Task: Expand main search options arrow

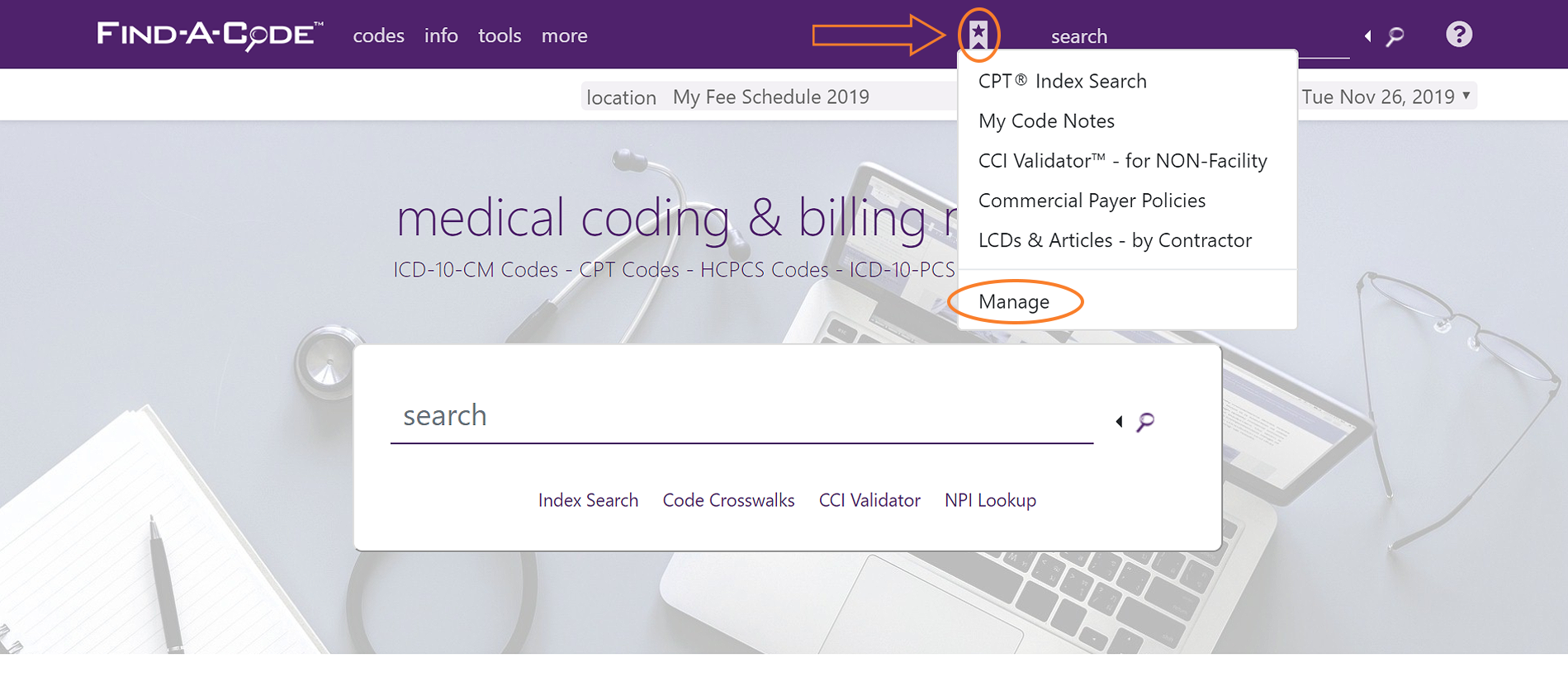Action: (1119, 422)
